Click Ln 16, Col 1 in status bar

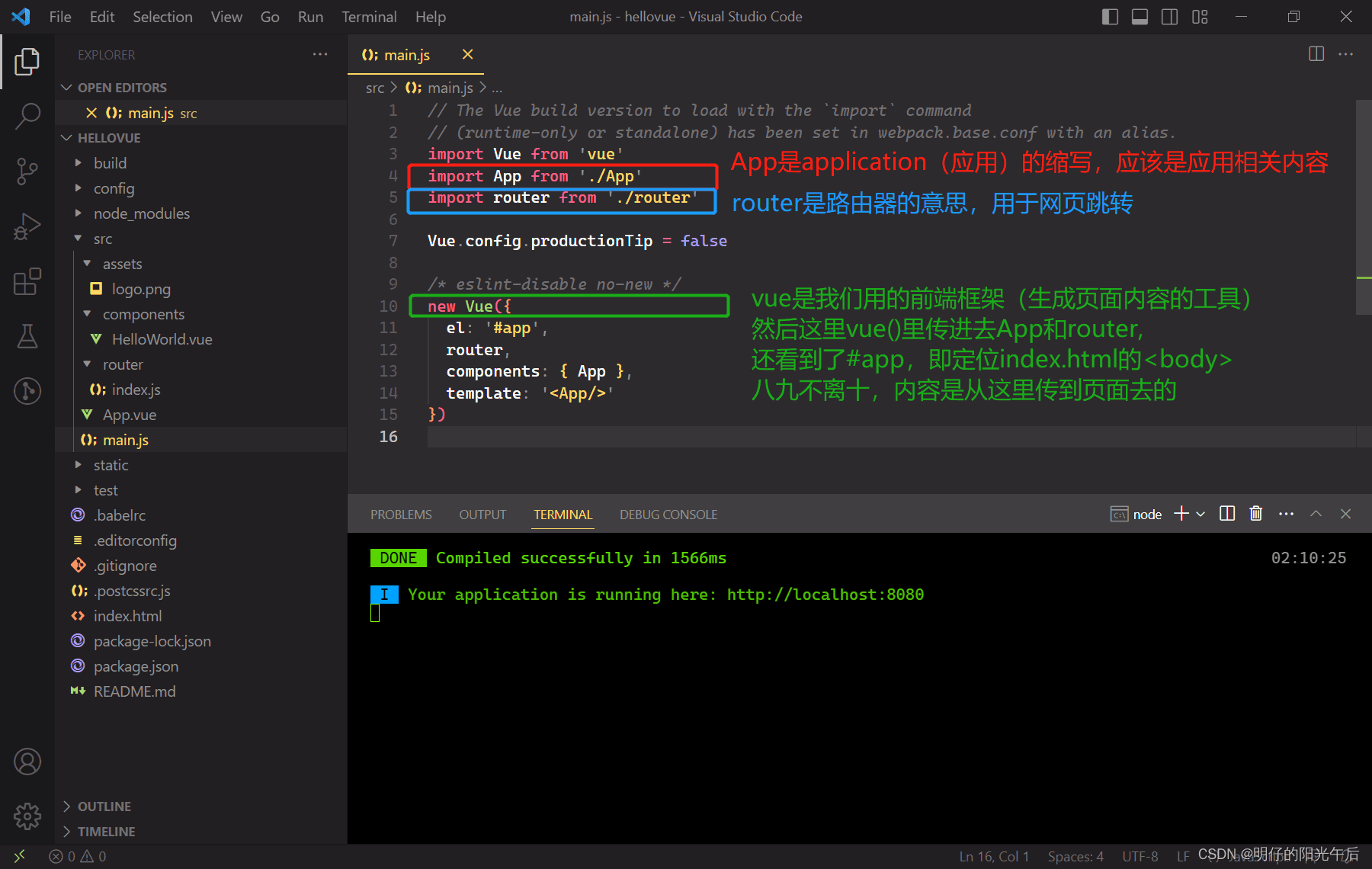tap(994, 856)
